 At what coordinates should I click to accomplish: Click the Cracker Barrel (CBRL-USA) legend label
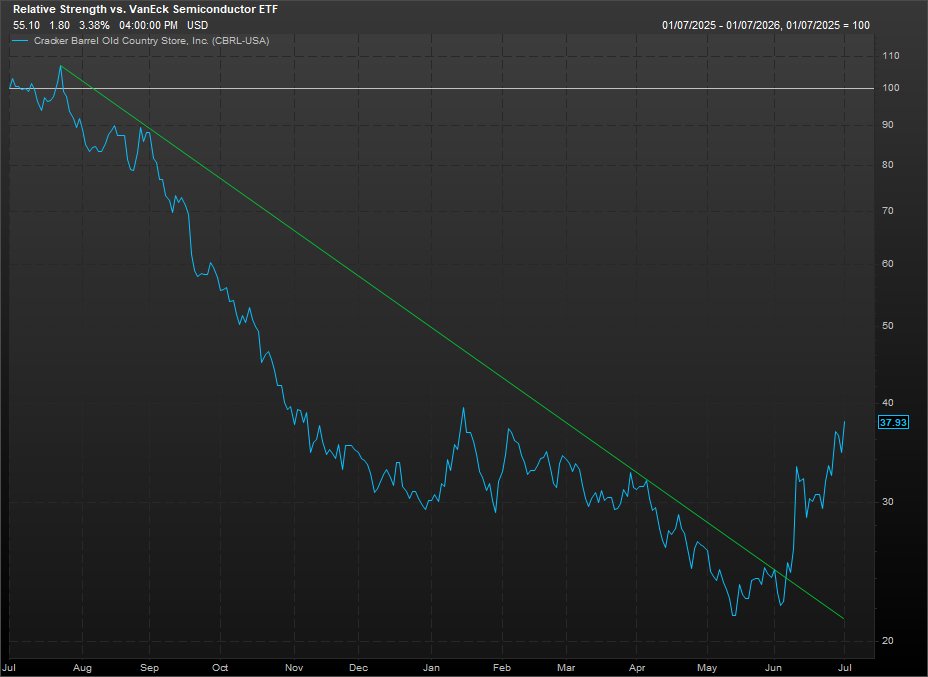click(152, 41)
